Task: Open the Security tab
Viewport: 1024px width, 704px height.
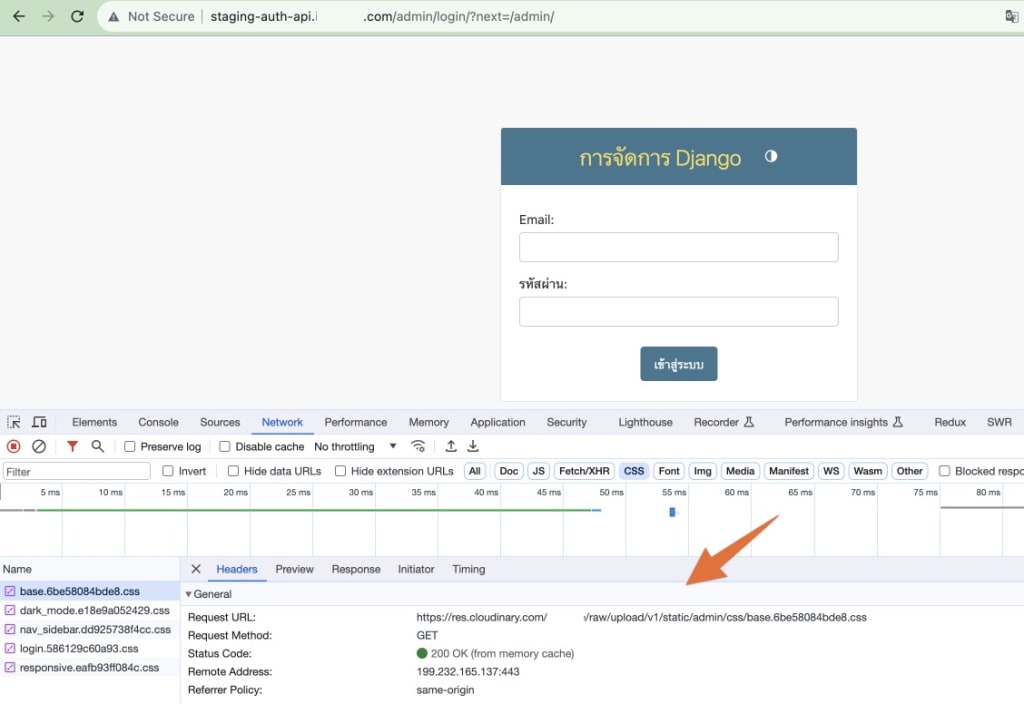Action: click(x=567, y=423)
